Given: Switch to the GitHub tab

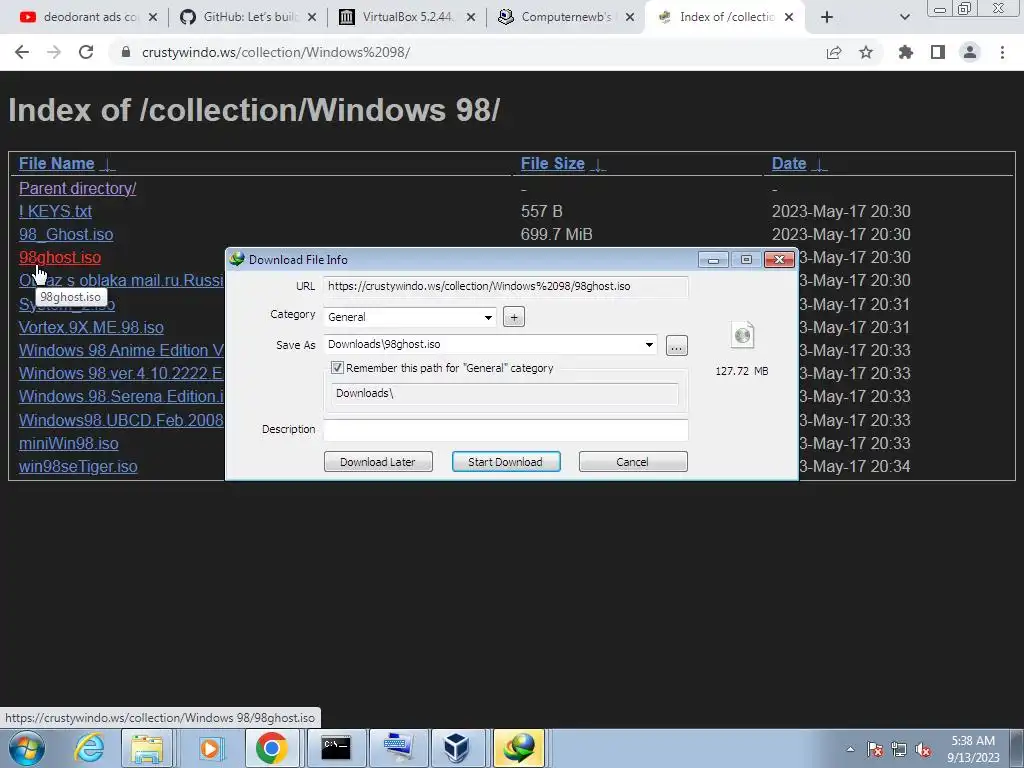Looking at the screenshot, I should [247, 17].
